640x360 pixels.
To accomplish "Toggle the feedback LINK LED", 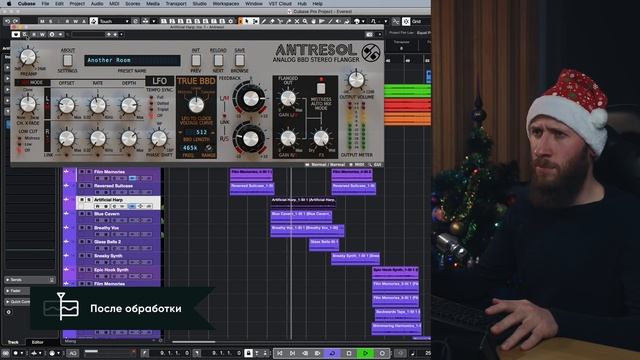I will 224,116.
